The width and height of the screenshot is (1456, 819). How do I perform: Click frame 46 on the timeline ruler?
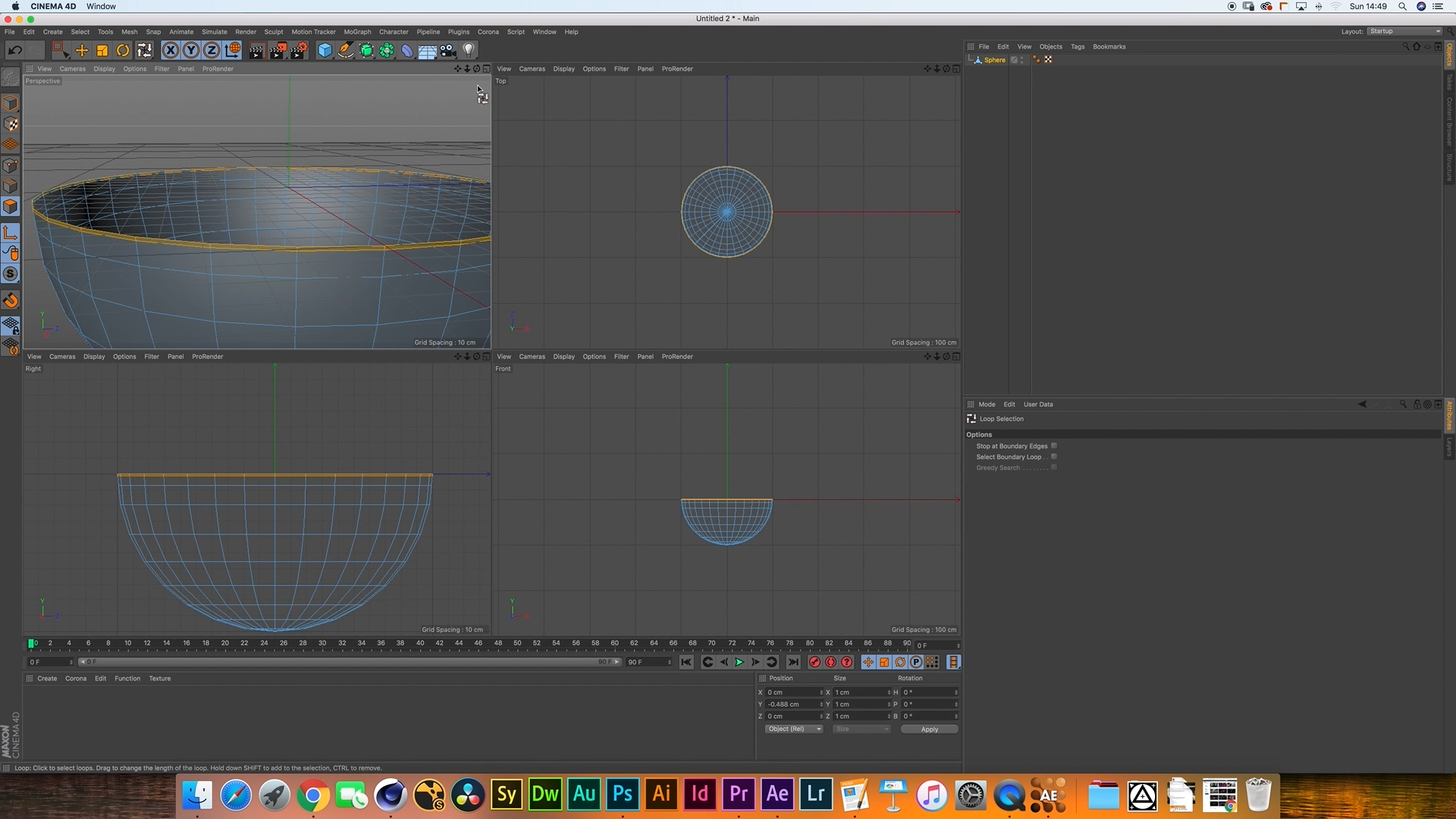(479, 643)
